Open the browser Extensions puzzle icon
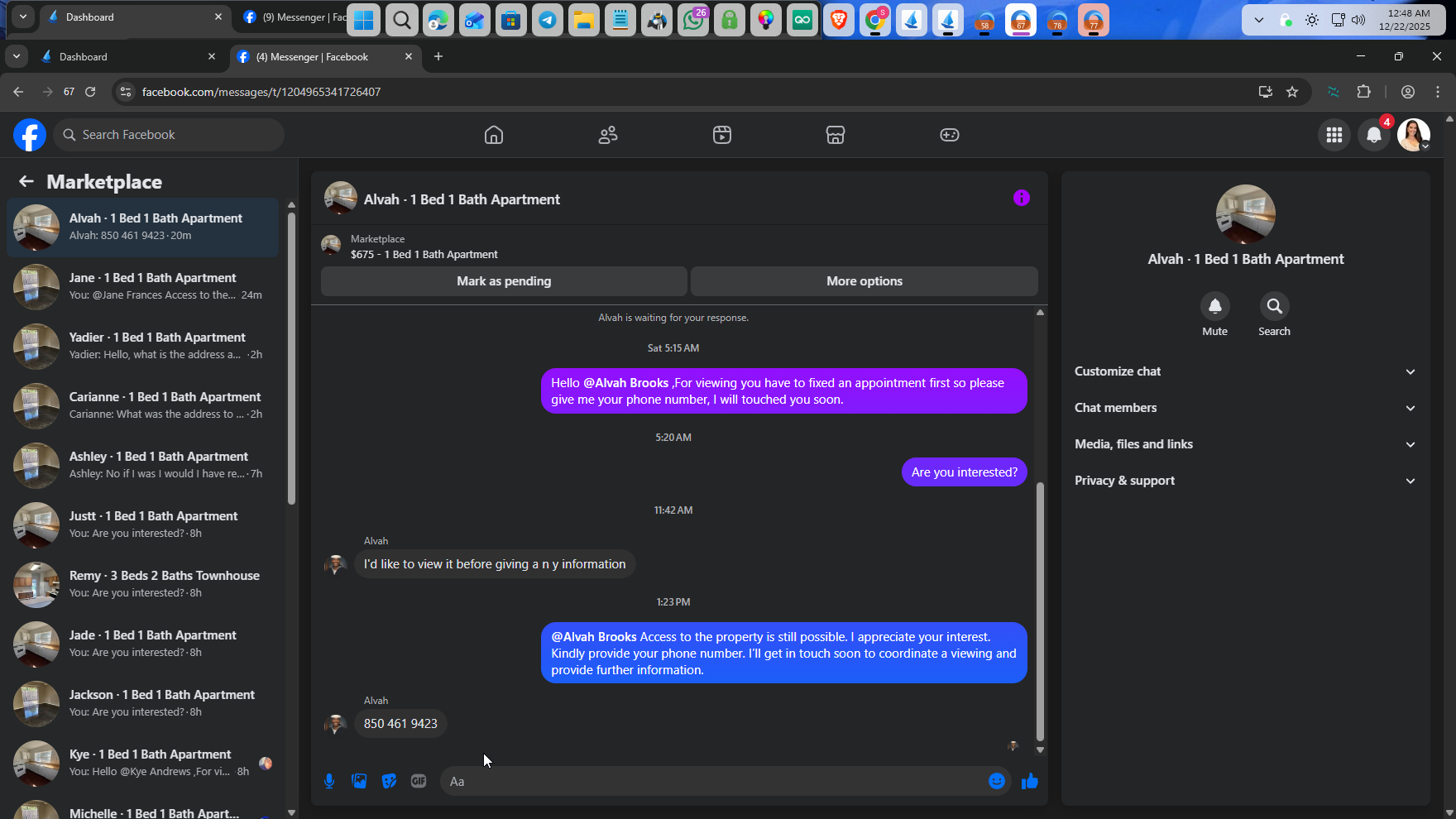 (1364, 92)
